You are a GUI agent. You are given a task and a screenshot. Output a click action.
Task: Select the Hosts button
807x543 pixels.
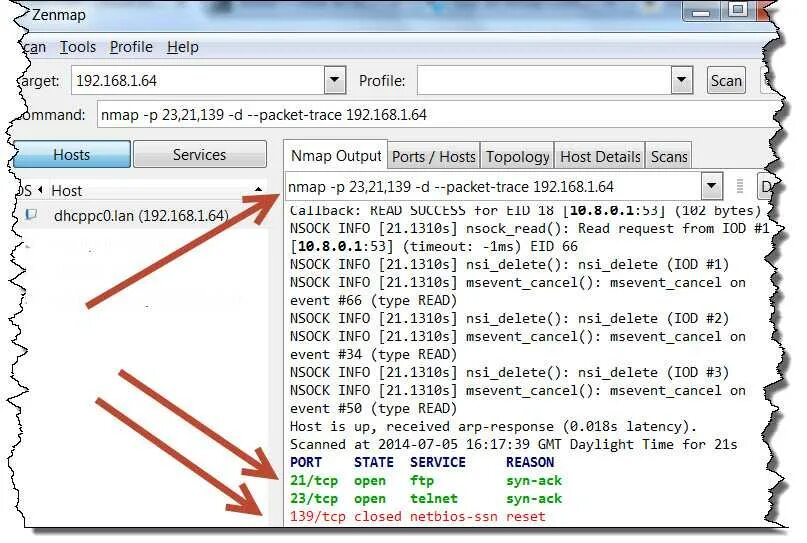[x=72, y=154]
